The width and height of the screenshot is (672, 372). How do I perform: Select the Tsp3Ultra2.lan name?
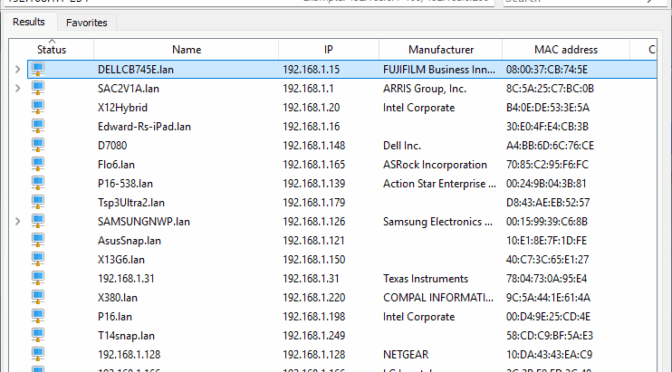click(131, 202)
